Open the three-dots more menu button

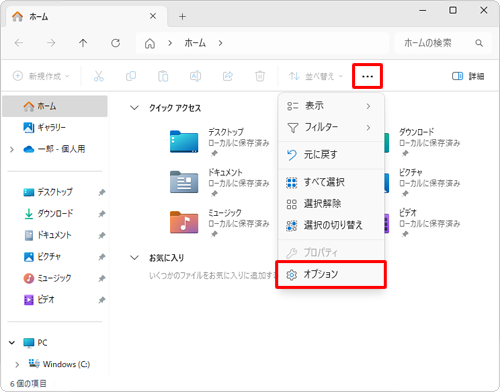367,76
